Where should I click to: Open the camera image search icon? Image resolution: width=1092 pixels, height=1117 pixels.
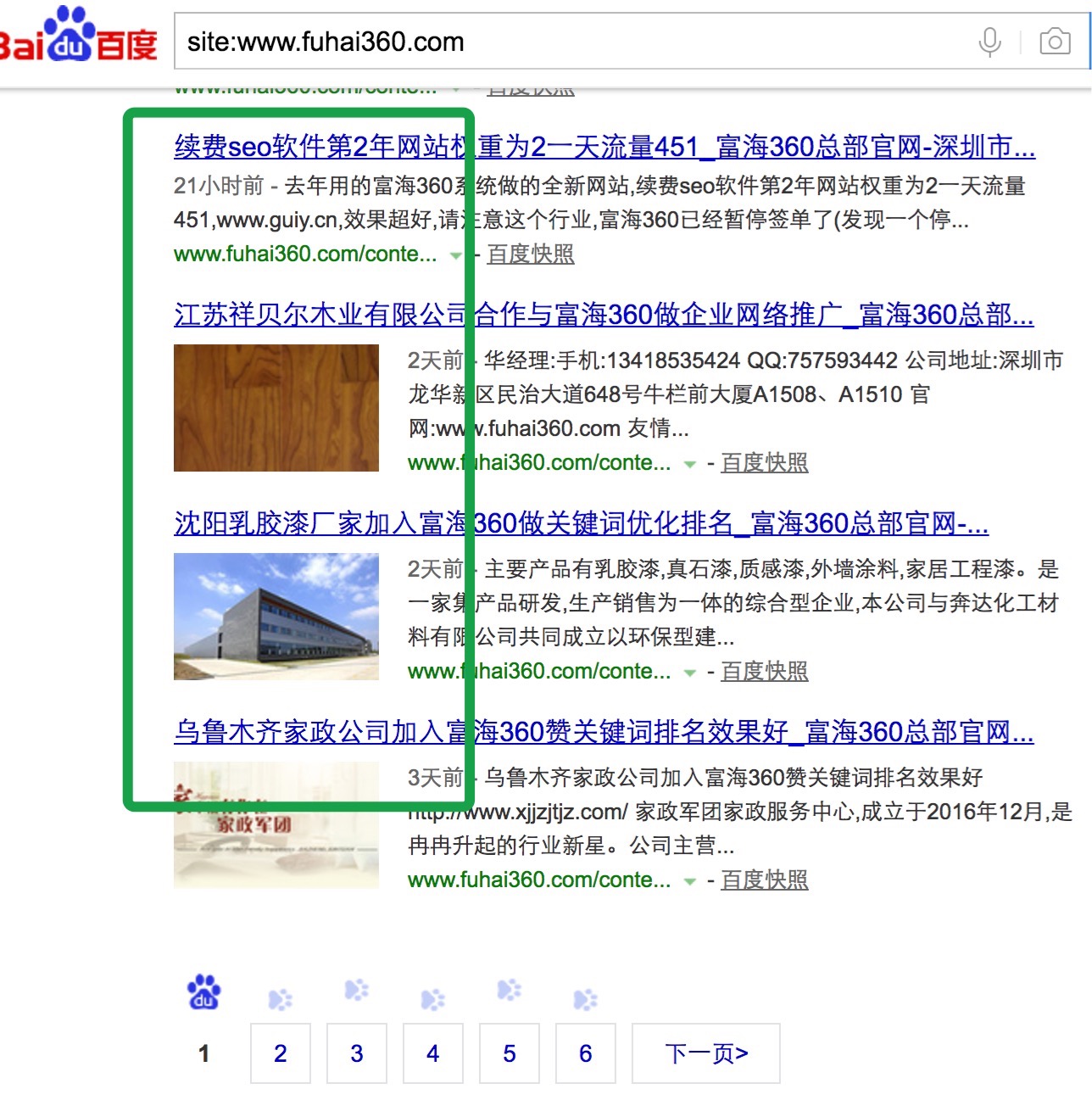(1055, 41)
